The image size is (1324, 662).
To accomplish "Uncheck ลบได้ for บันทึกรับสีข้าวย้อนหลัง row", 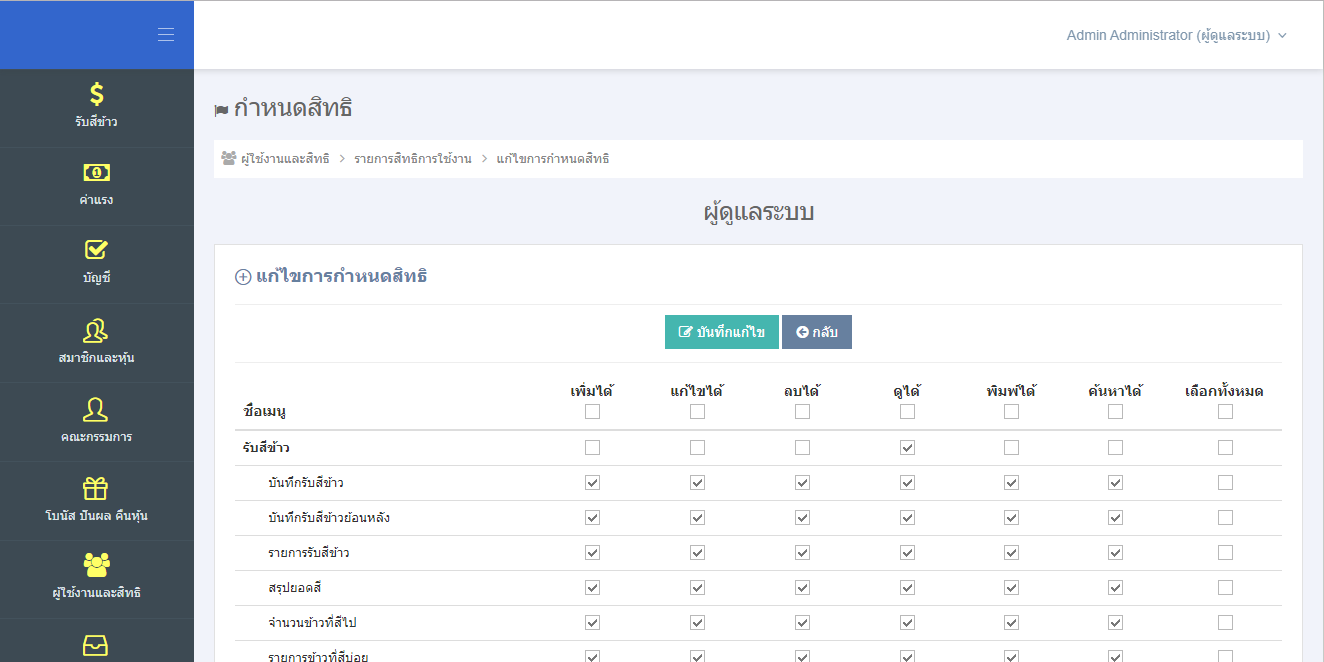I will [802, 518].
